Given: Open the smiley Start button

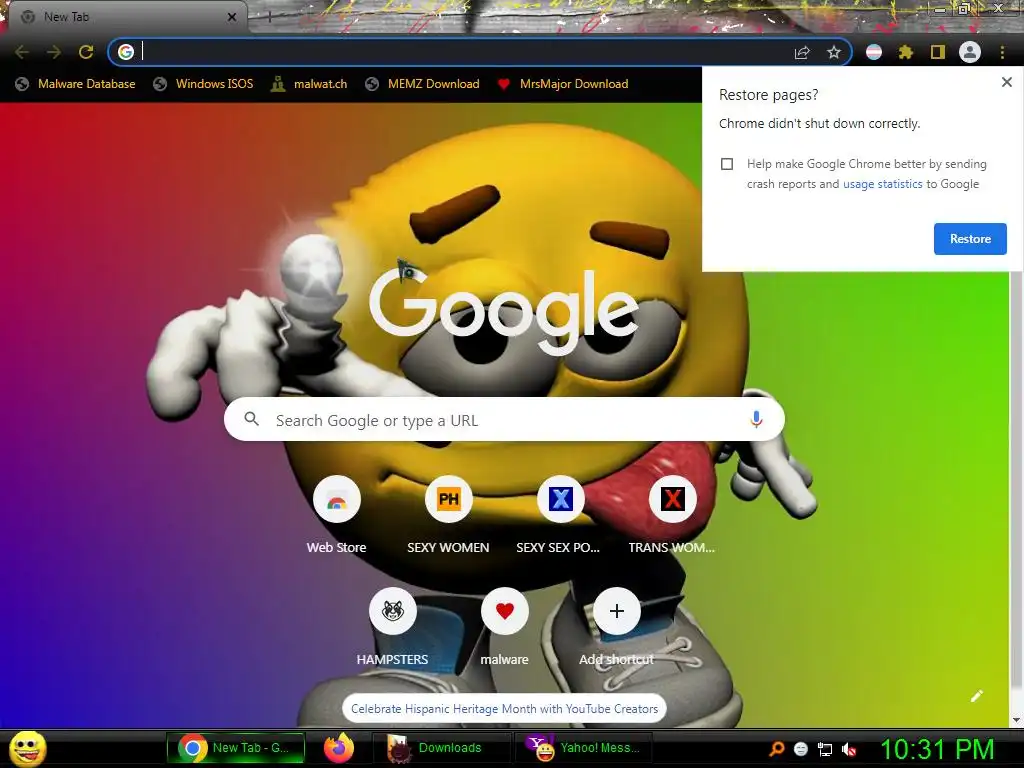Looking at the screenshot, I should (28, 748).
